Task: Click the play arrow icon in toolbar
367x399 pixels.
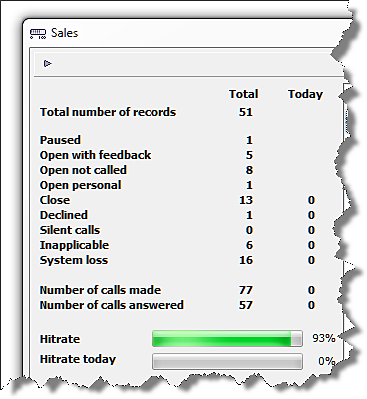Action: tap(48, 63)
